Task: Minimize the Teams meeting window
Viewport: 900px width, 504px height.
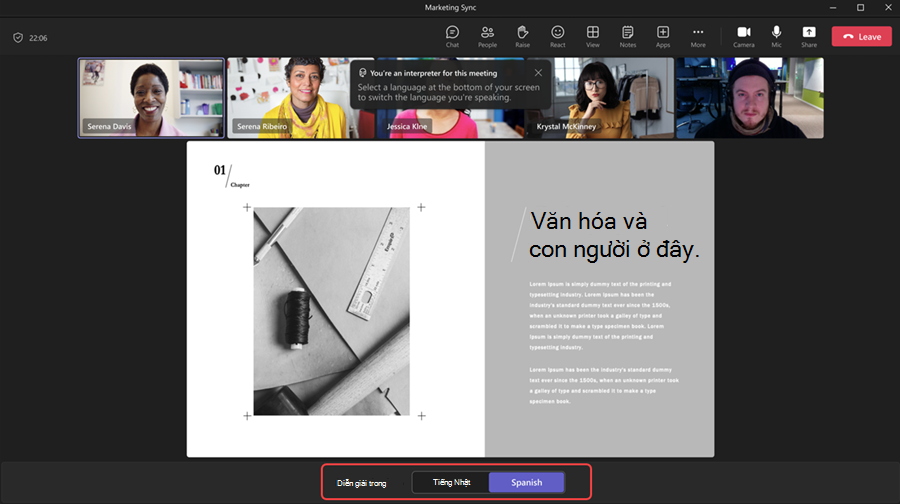Action: point(832,7)
